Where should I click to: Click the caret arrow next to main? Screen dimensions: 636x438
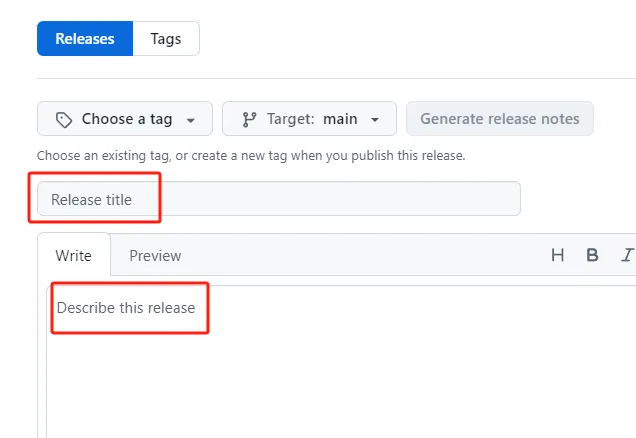point(375,120)
